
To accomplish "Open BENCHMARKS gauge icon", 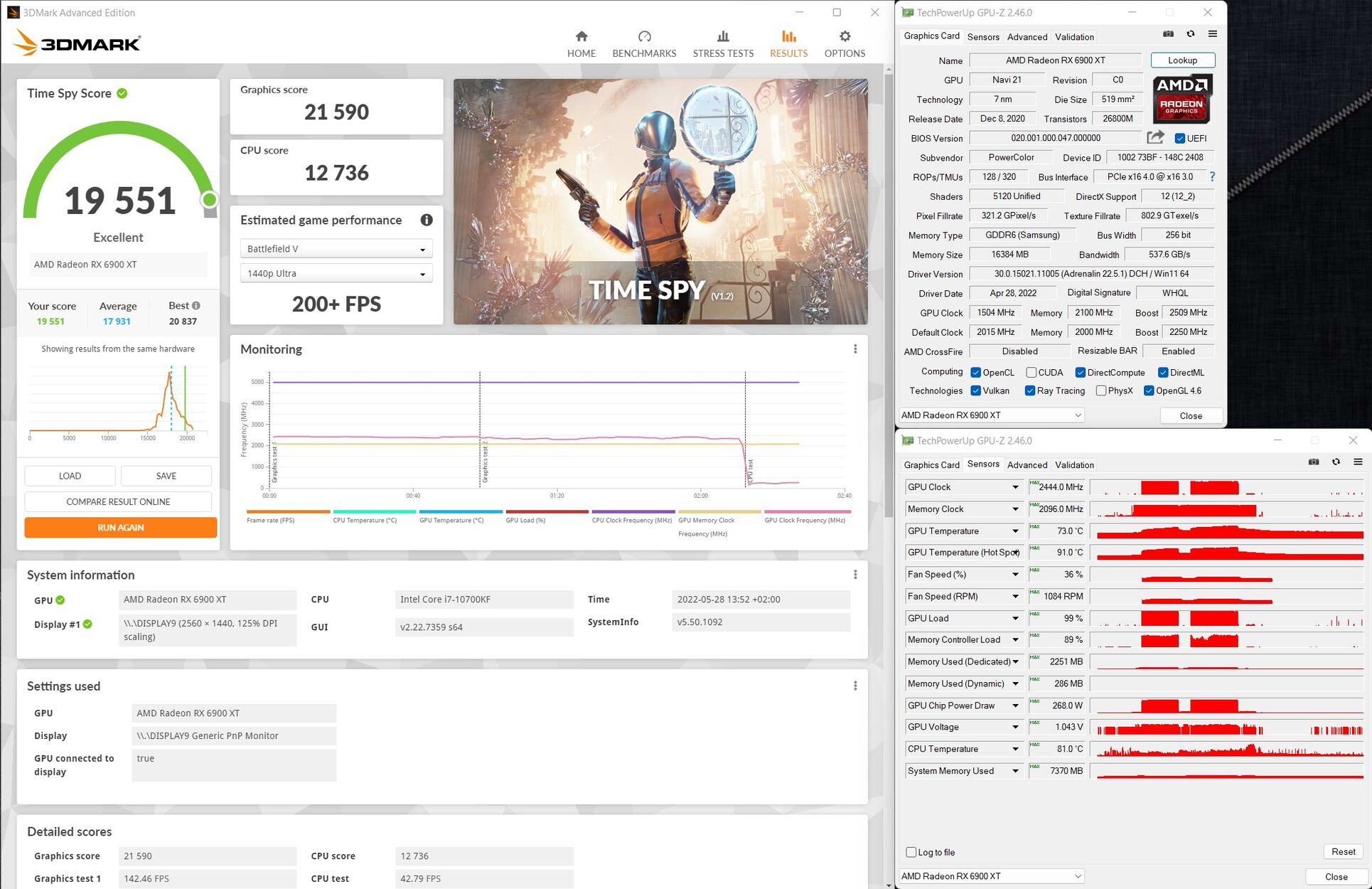I will (x=644, y=36).
